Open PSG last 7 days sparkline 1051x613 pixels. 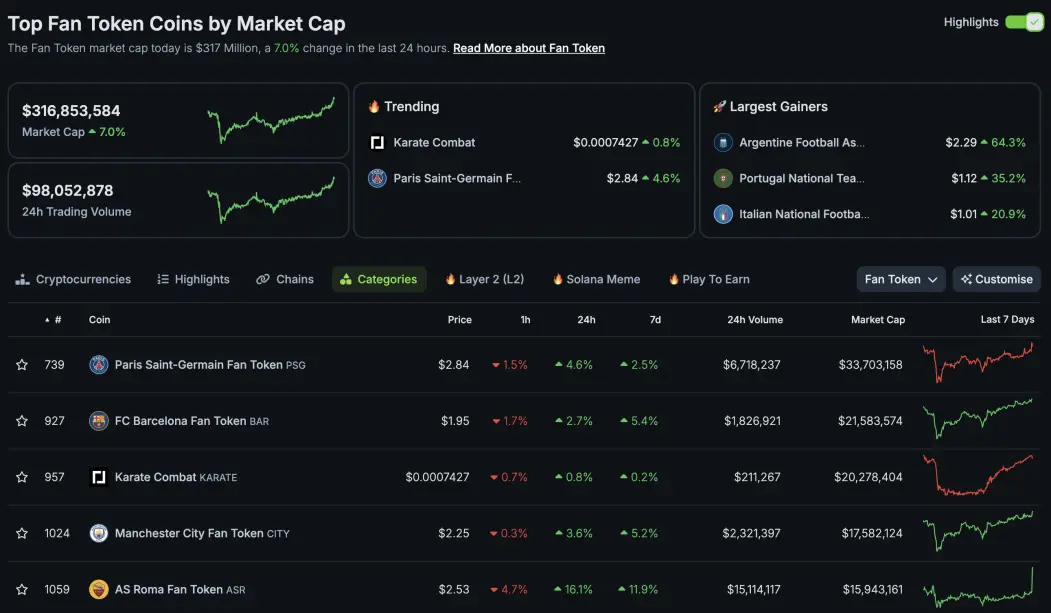point(978,362)
